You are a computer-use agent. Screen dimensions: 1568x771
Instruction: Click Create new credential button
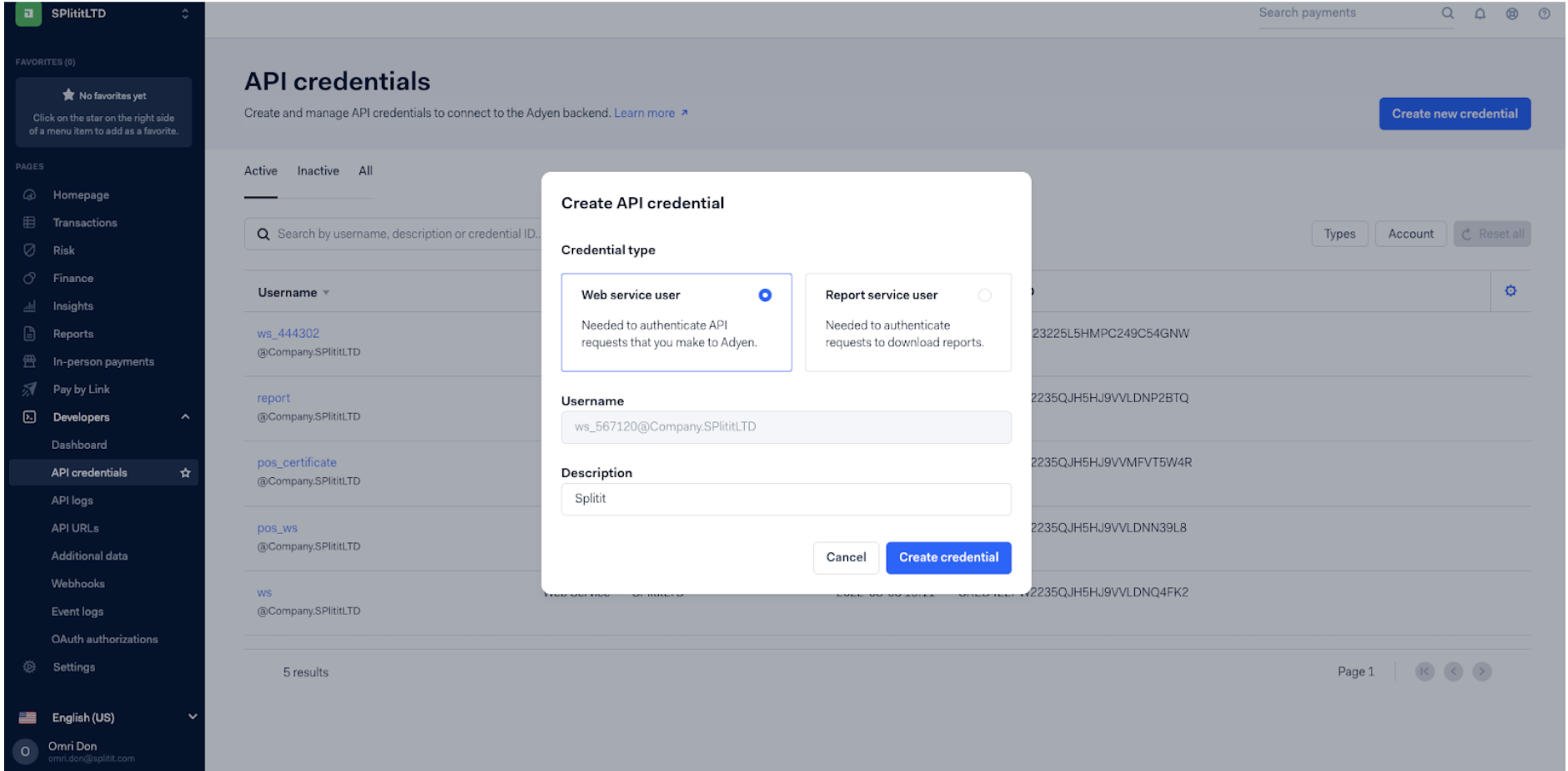1455,113
